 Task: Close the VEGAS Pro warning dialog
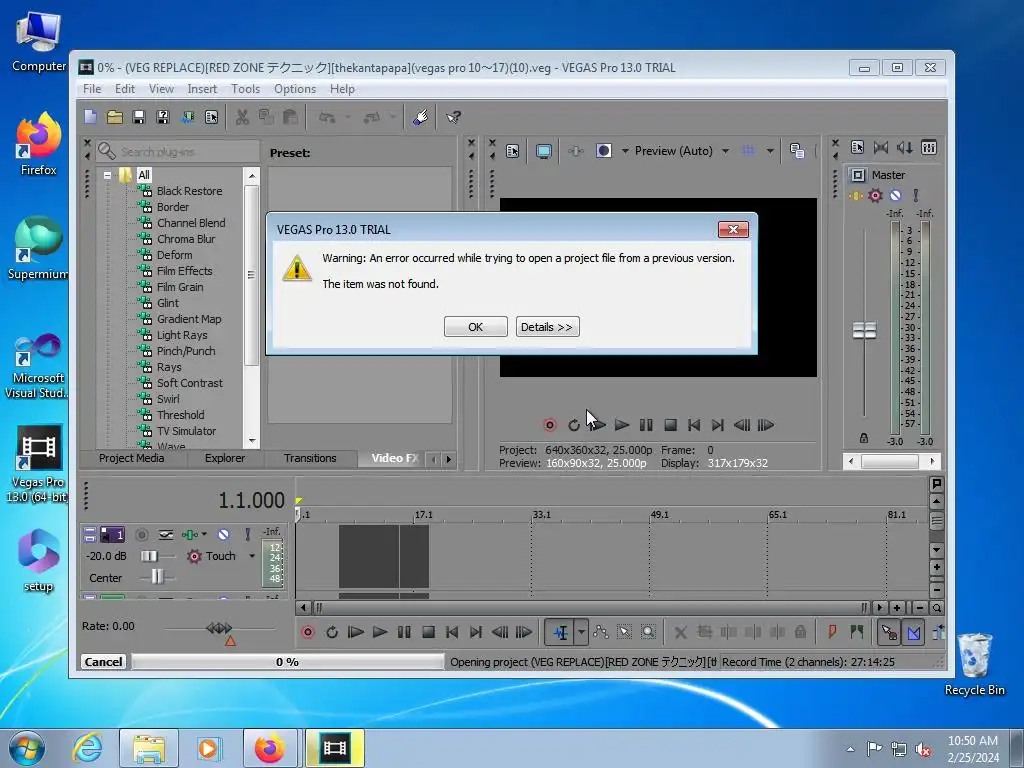(733, 229)
